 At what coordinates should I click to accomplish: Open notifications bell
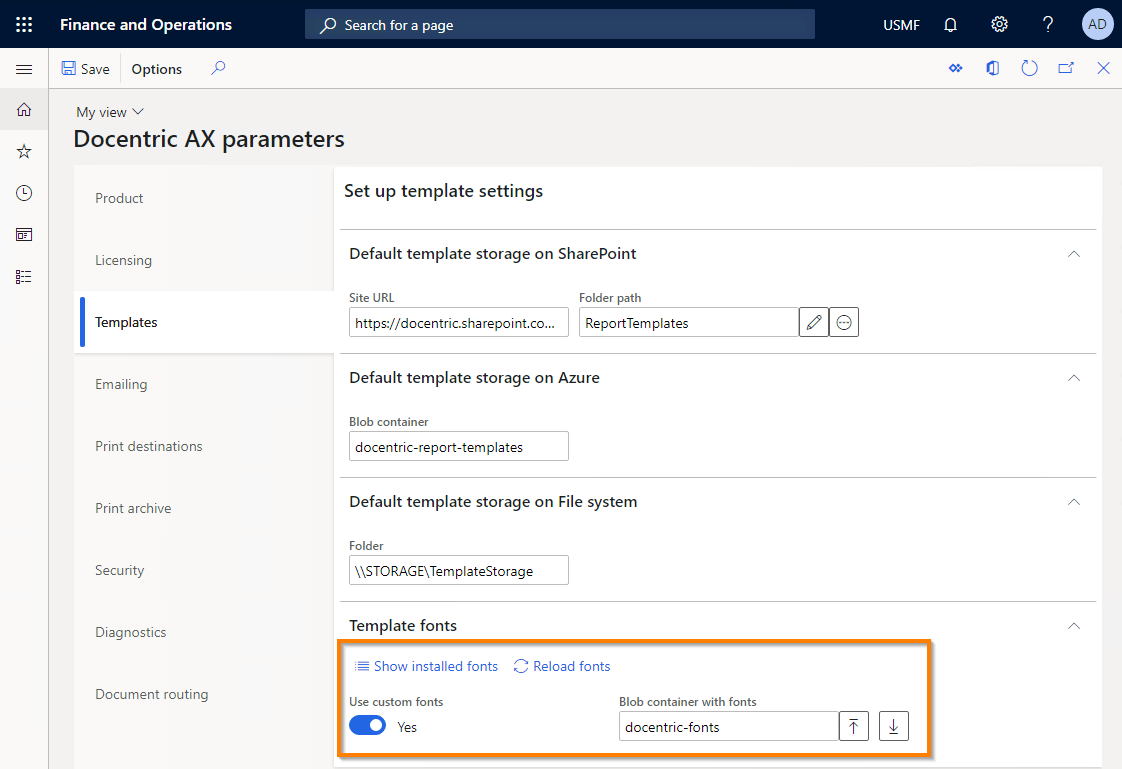[950, 25]
